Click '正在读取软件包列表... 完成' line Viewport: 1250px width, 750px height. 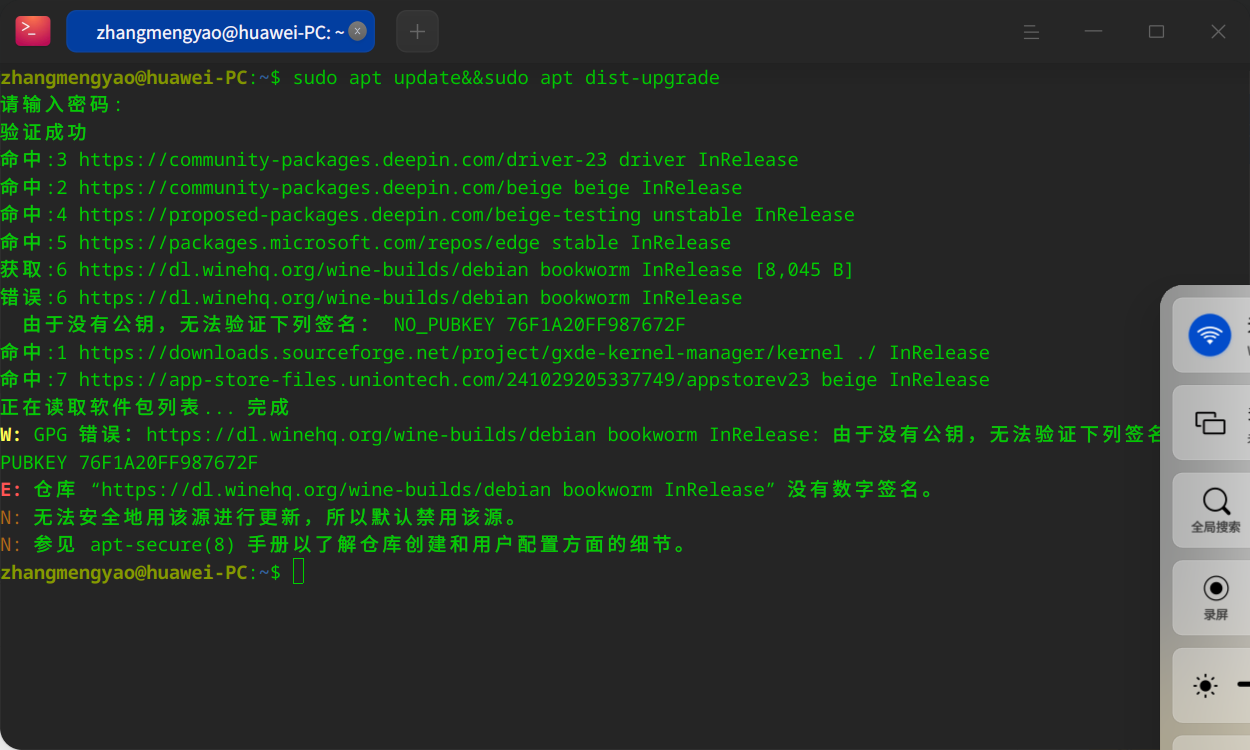(x=145, y=407)
